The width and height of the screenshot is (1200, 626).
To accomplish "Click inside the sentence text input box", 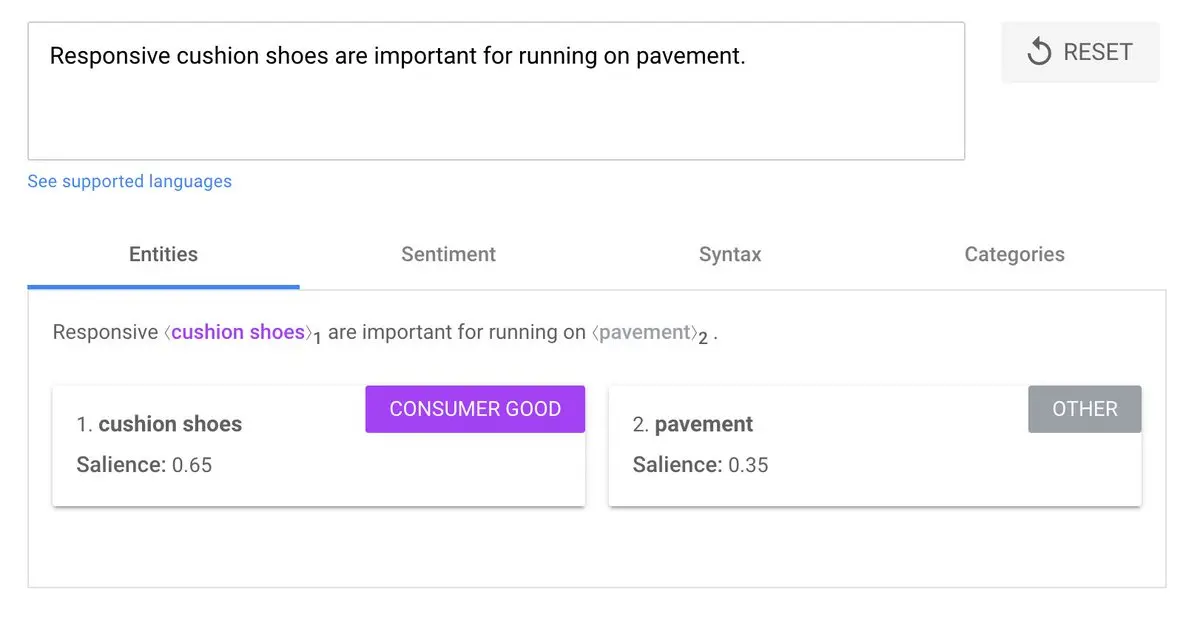I will 495,100.
